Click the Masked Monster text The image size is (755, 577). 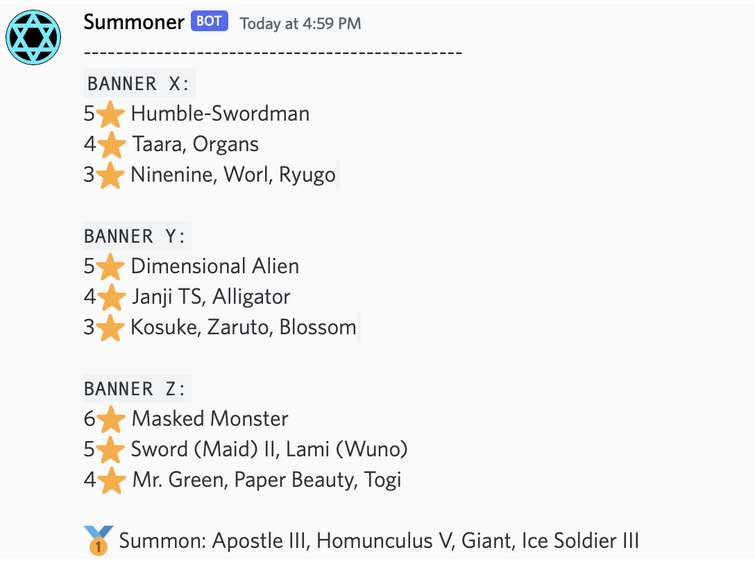210,419
